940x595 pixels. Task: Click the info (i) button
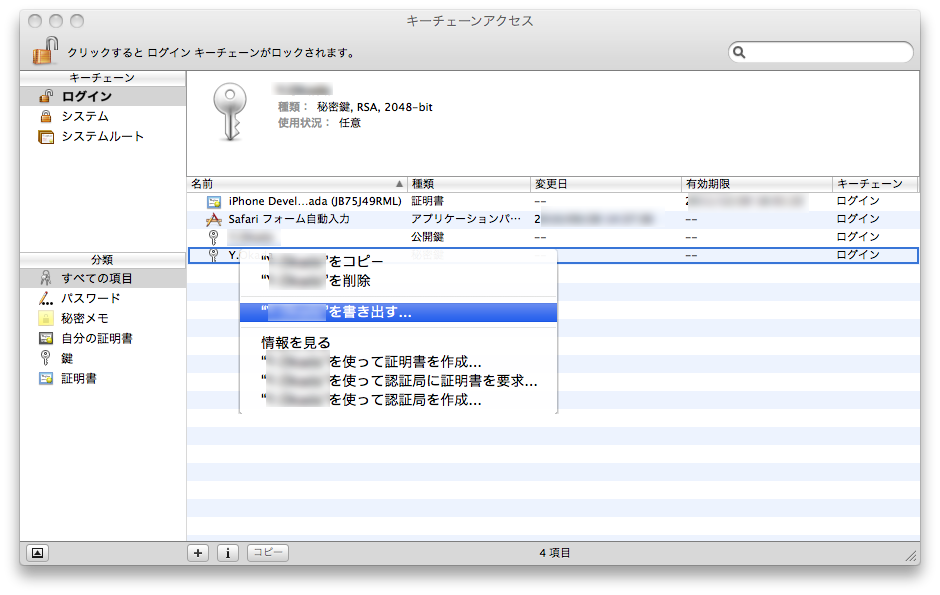228,553
